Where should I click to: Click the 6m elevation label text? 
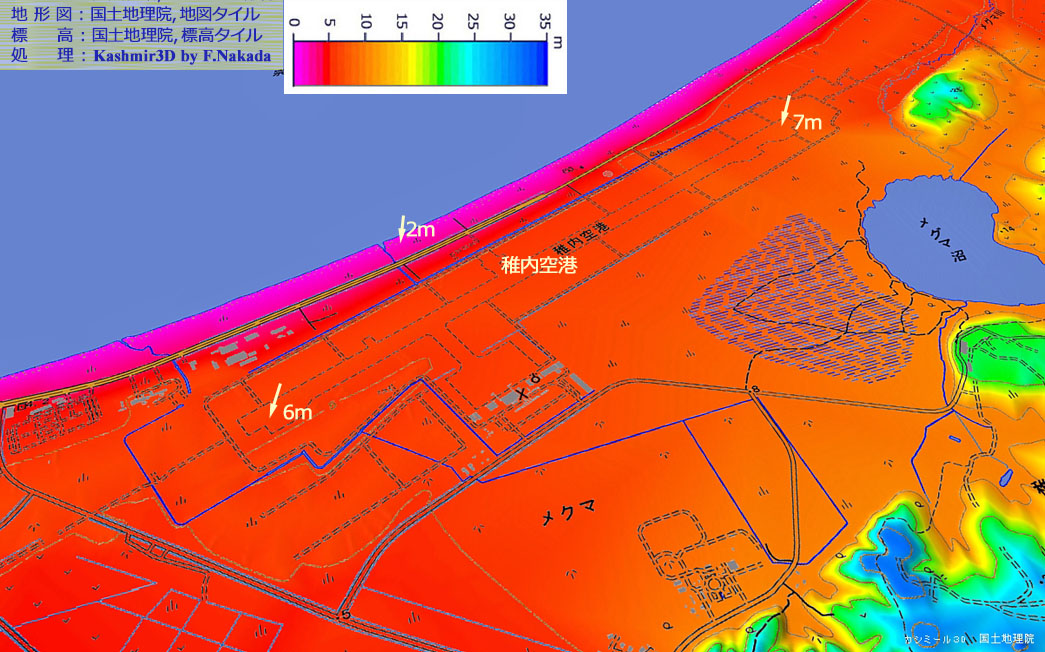(x=298, y=411)
